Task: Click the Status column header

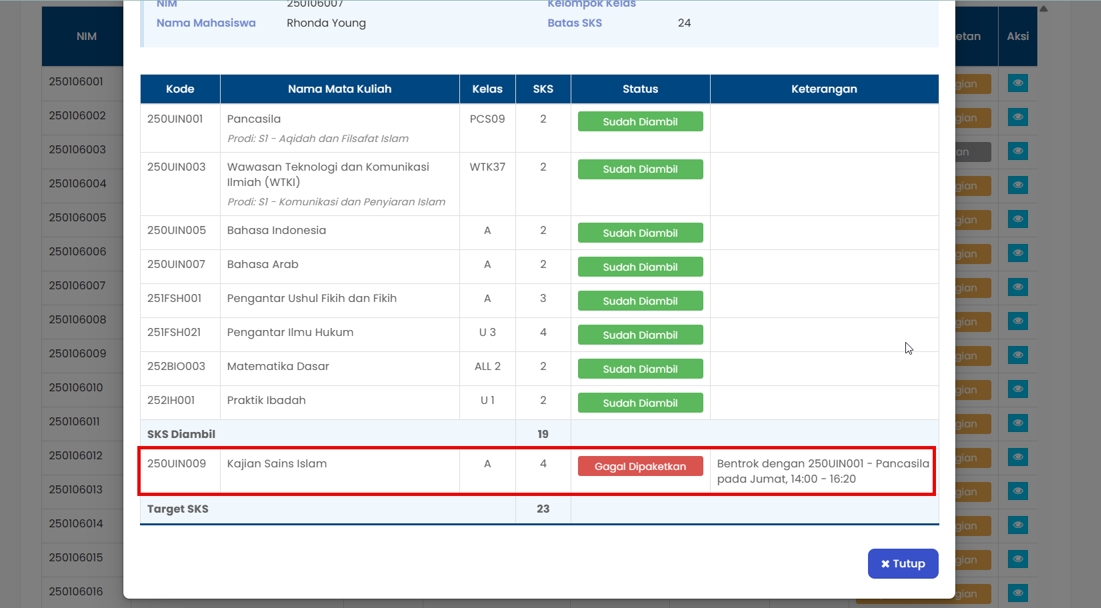Action: pos(640,89)
